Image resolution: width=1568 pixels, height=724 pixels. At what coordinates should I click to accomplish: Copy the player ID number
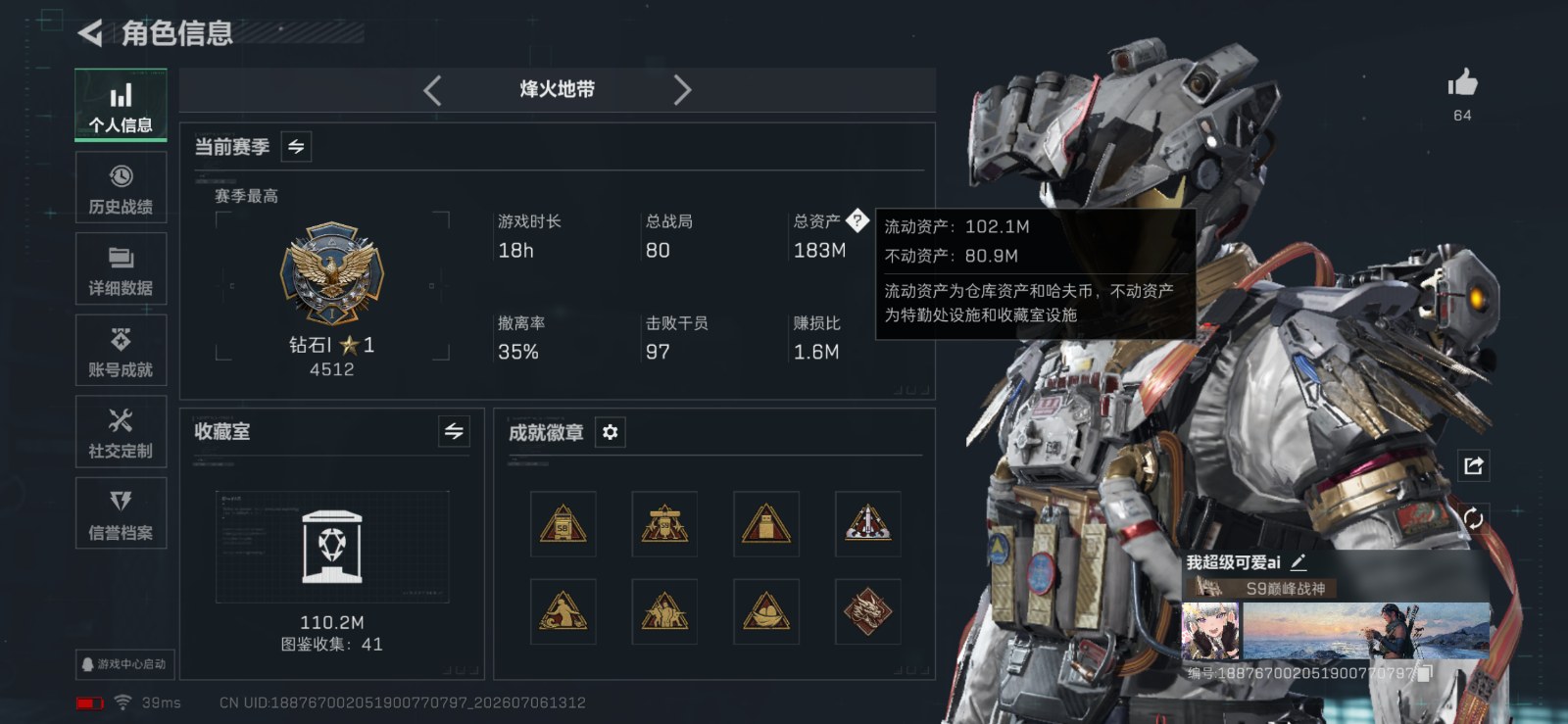[1426, 673]
